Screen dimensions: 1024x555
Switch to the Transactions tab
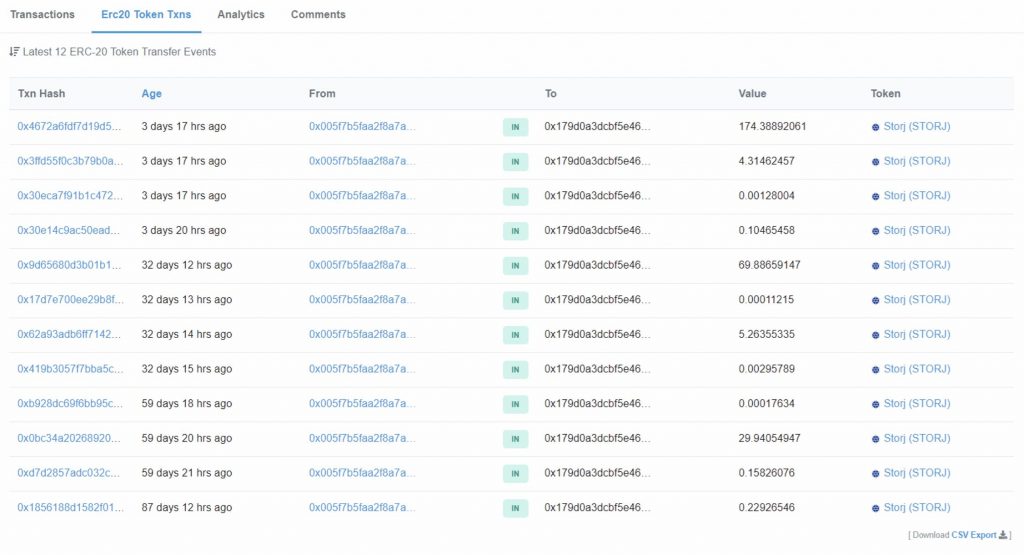[x=42, y=15]
